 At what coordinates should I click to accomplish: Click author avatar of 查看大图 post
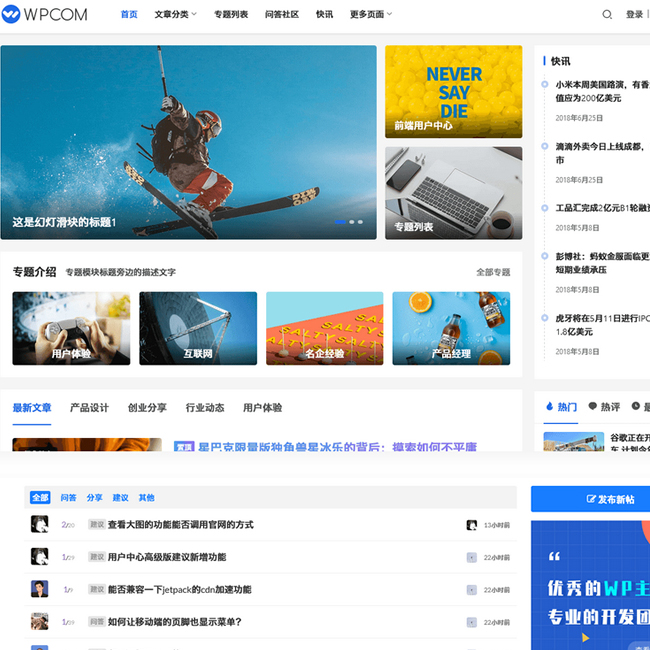coord(40,524)
